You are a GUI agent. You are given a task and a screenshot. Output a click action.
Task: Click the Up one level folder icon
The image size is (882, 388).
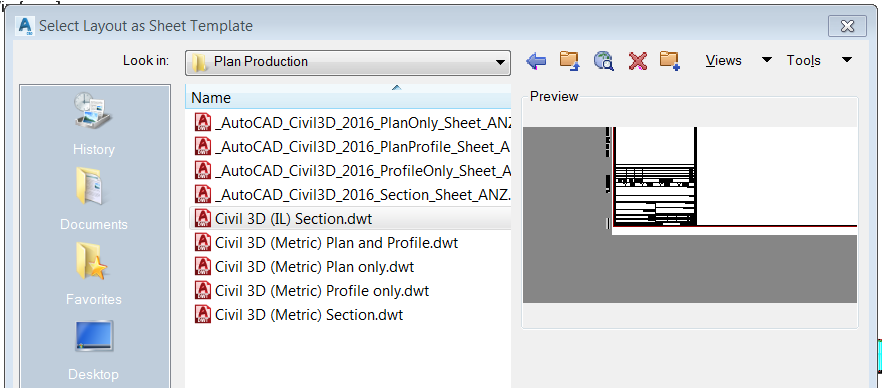coord(569,61)
